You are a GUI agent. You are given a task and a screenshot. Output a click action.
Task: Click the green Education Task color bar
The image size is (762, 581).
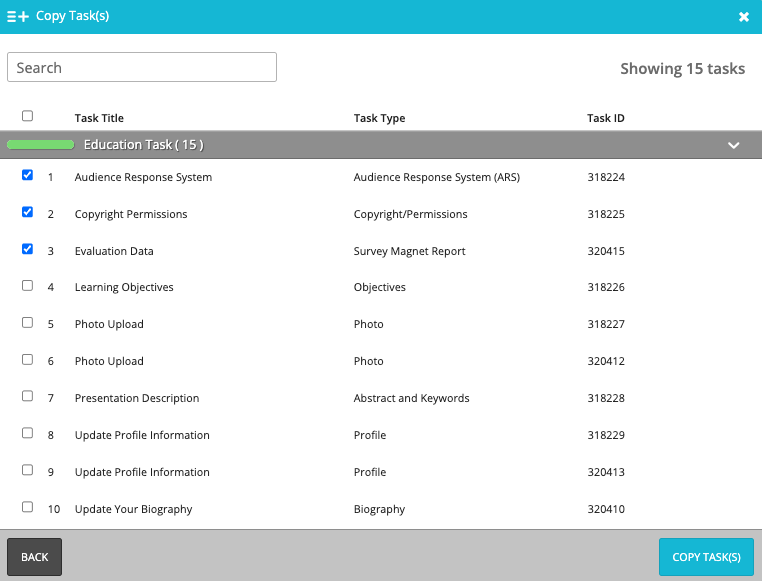40,145
